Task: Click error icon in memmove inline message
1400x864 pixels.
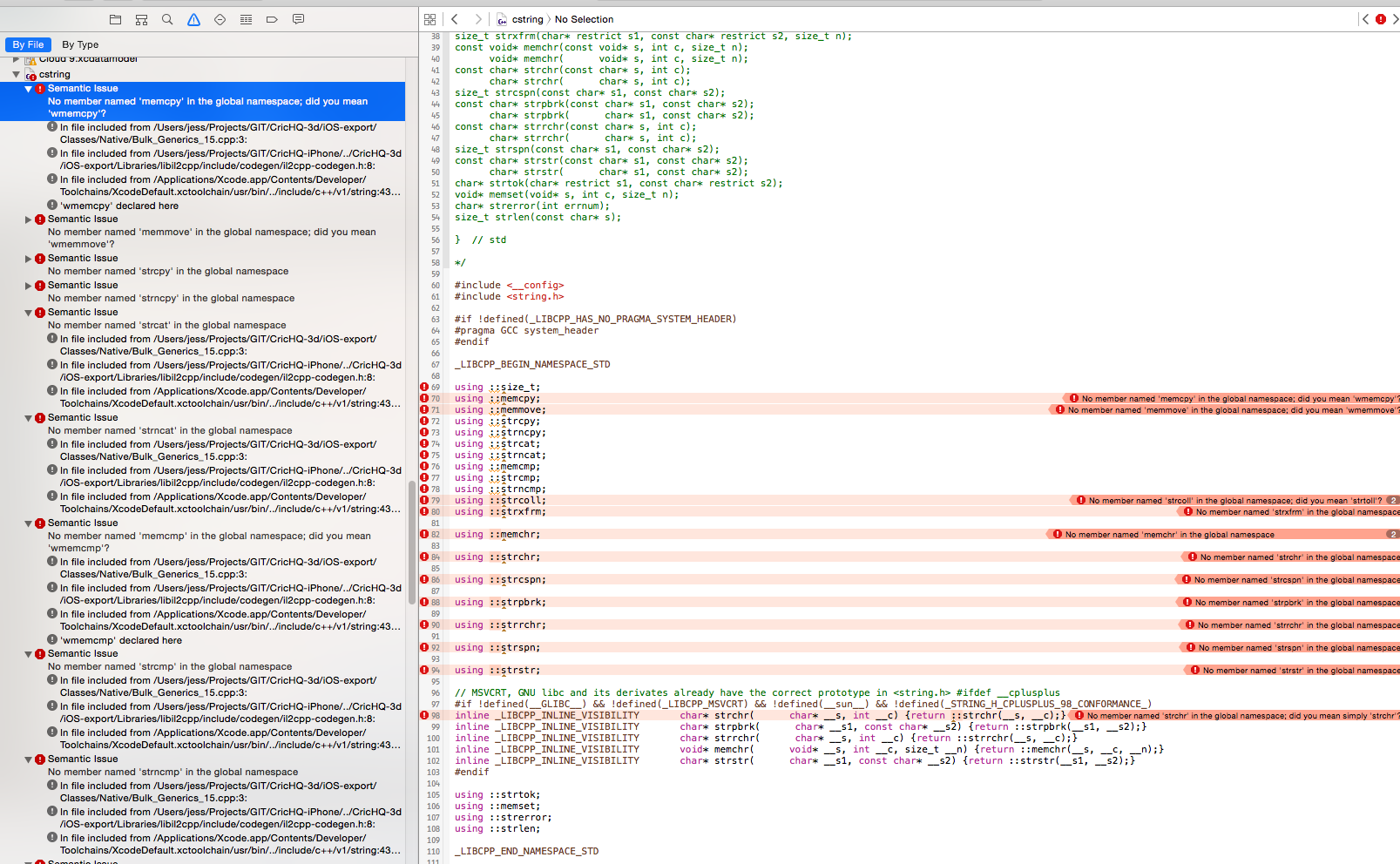Action: click(1060, 409)
